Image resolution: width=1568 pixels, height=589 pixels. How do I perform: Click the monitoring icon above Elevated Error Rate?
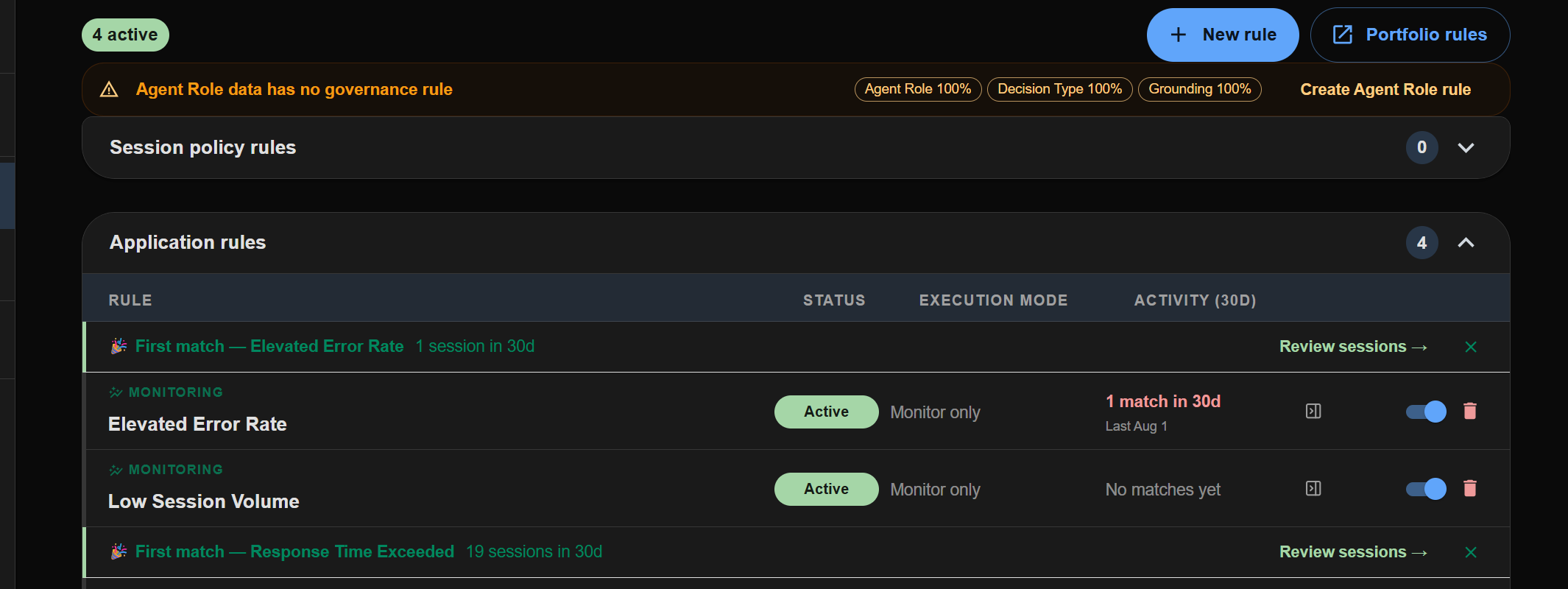click(x=116, y=392)
